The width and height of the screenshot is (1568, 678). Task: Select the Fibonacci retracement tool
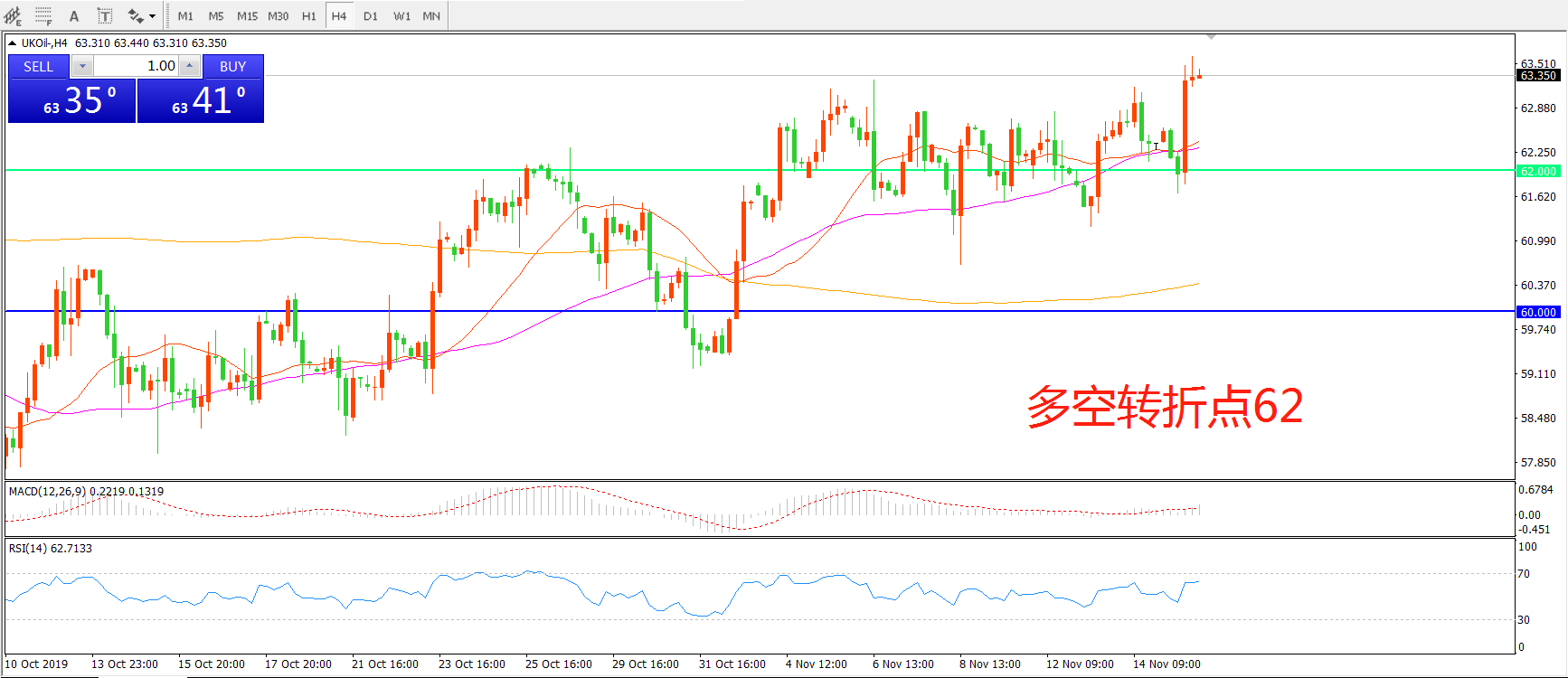[x=43, y=16]
